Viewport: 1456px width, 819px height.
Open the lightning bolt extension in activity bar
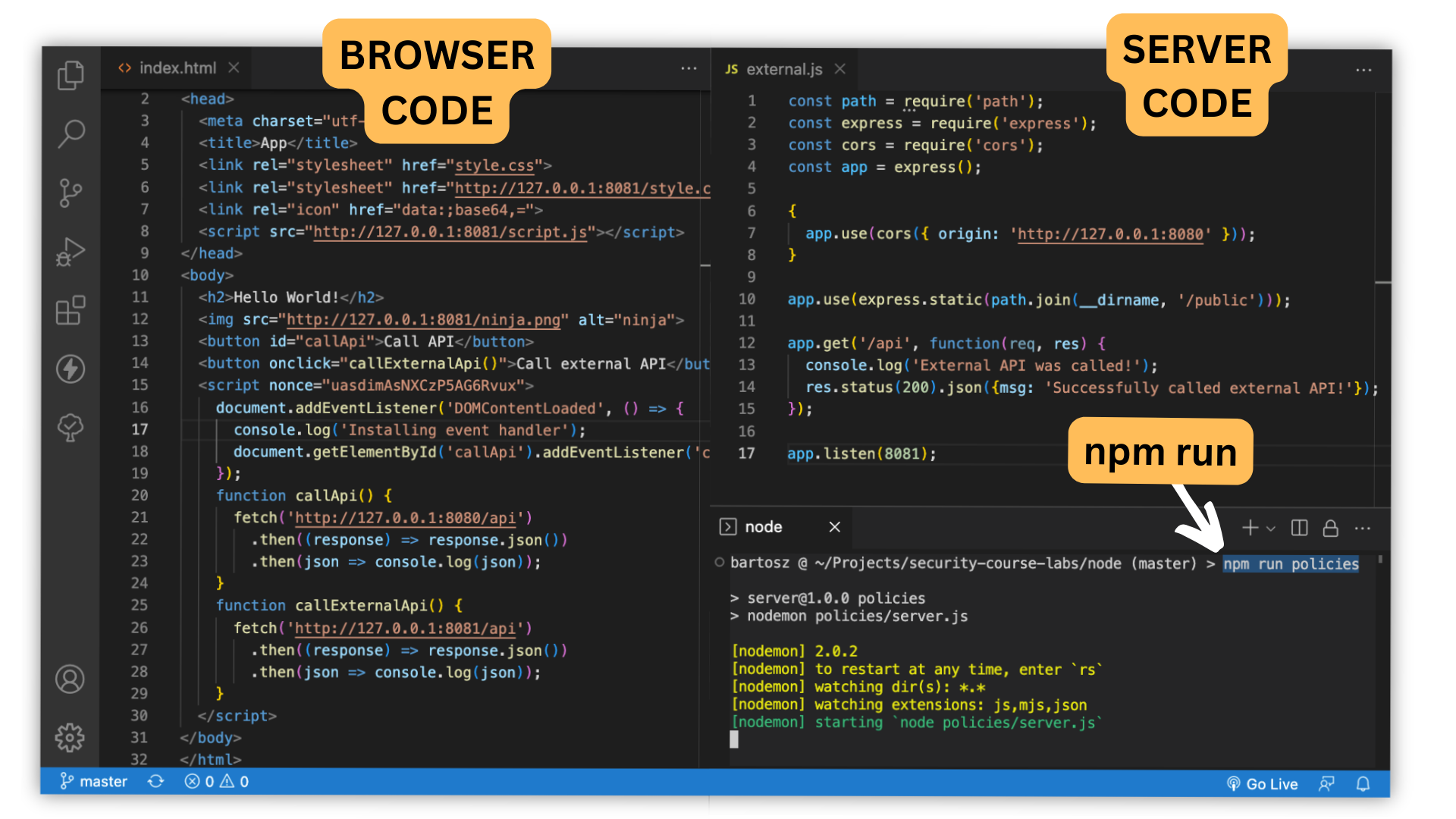71,369
